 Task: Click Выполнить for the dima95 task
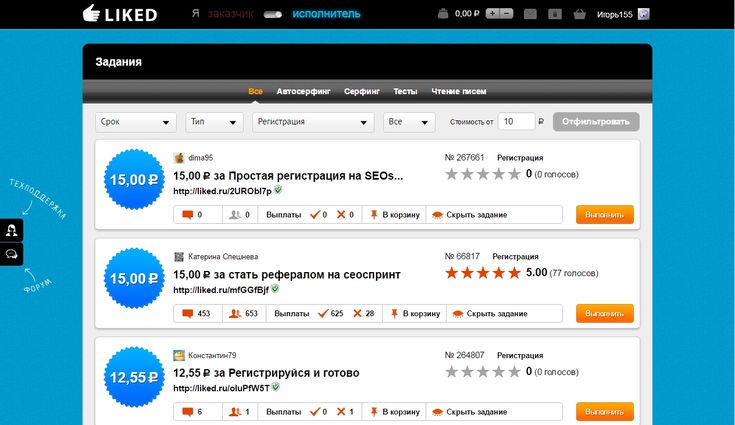tap(605, 215)
